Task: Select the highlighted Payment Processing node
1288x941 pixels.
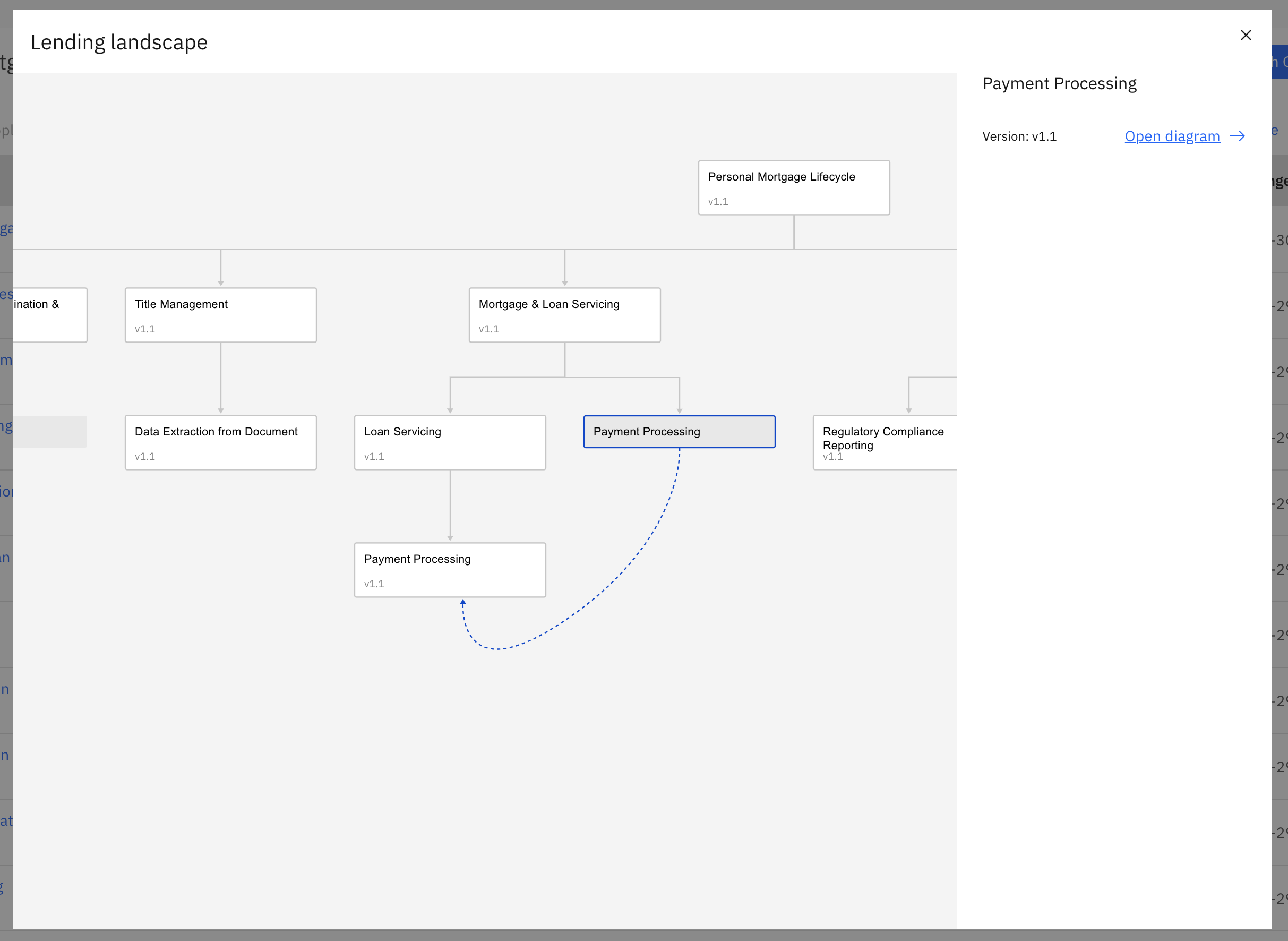Action: pyautogui.click(x=678, y=431)
